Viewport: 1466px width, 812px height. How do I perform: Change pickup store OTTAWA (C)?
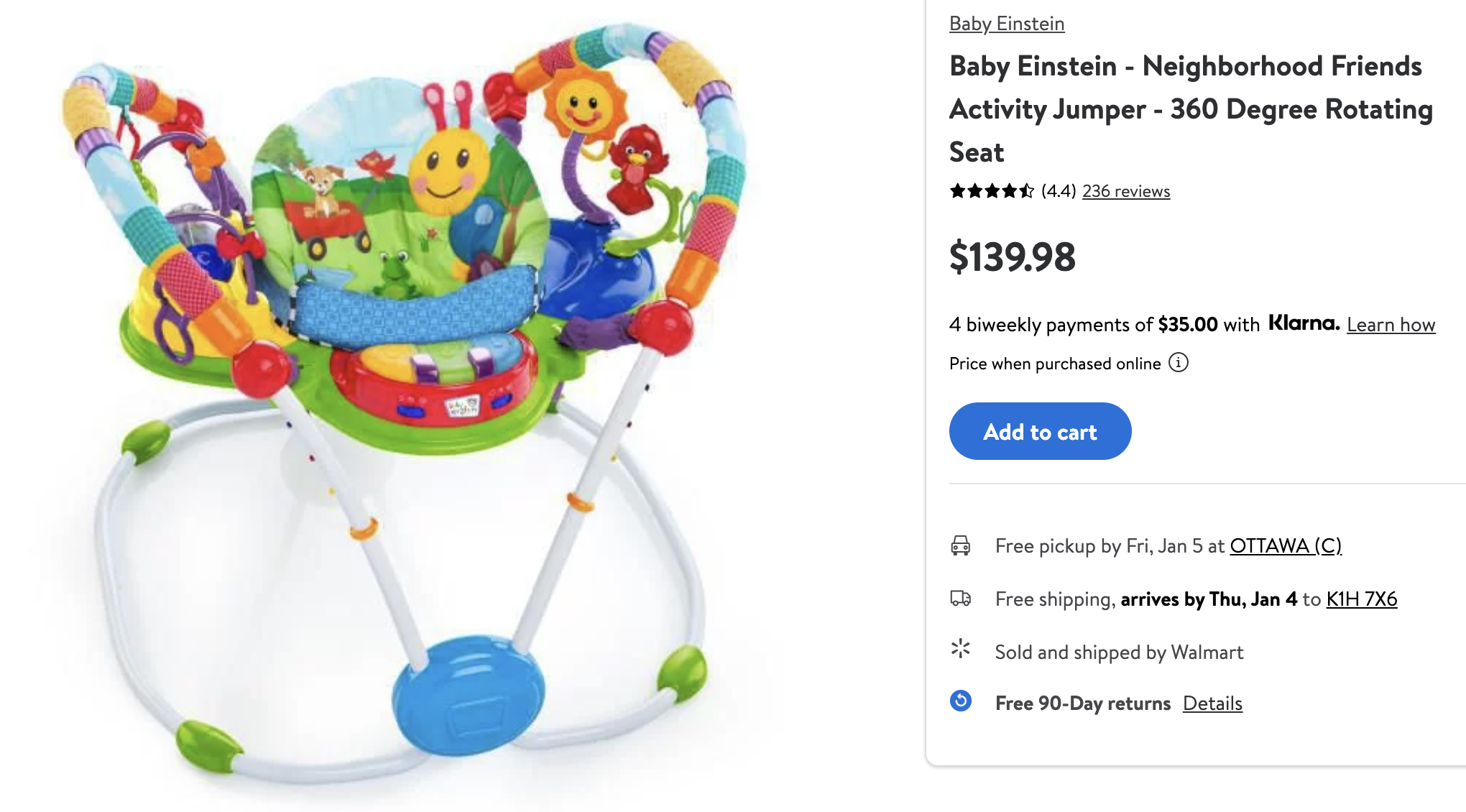(1285, 546)
